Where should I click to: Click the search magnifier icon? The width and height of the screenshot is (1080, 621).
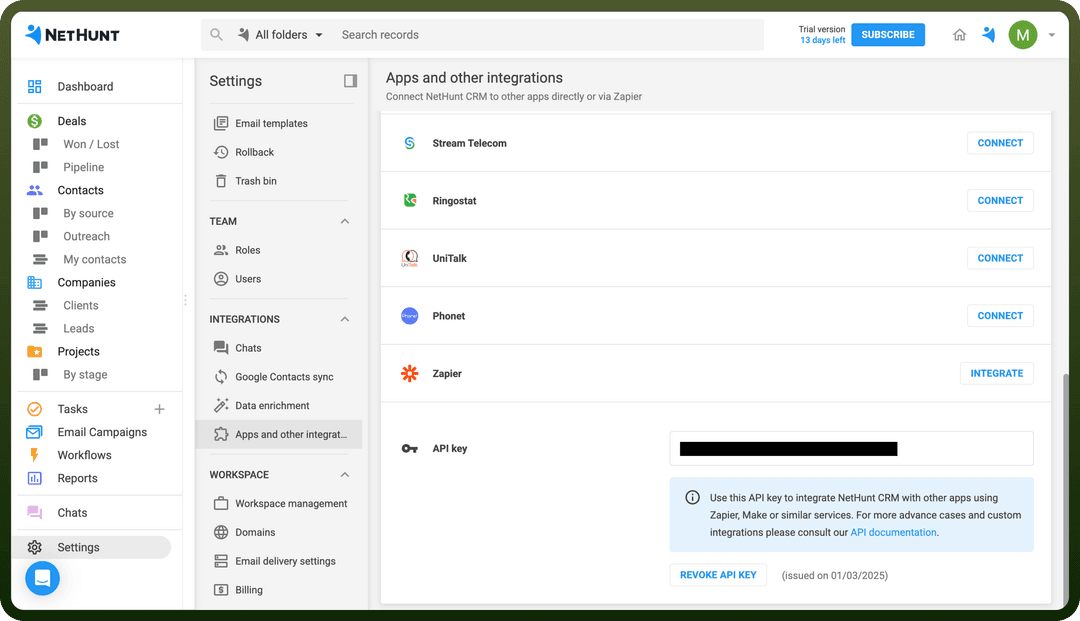216,34
